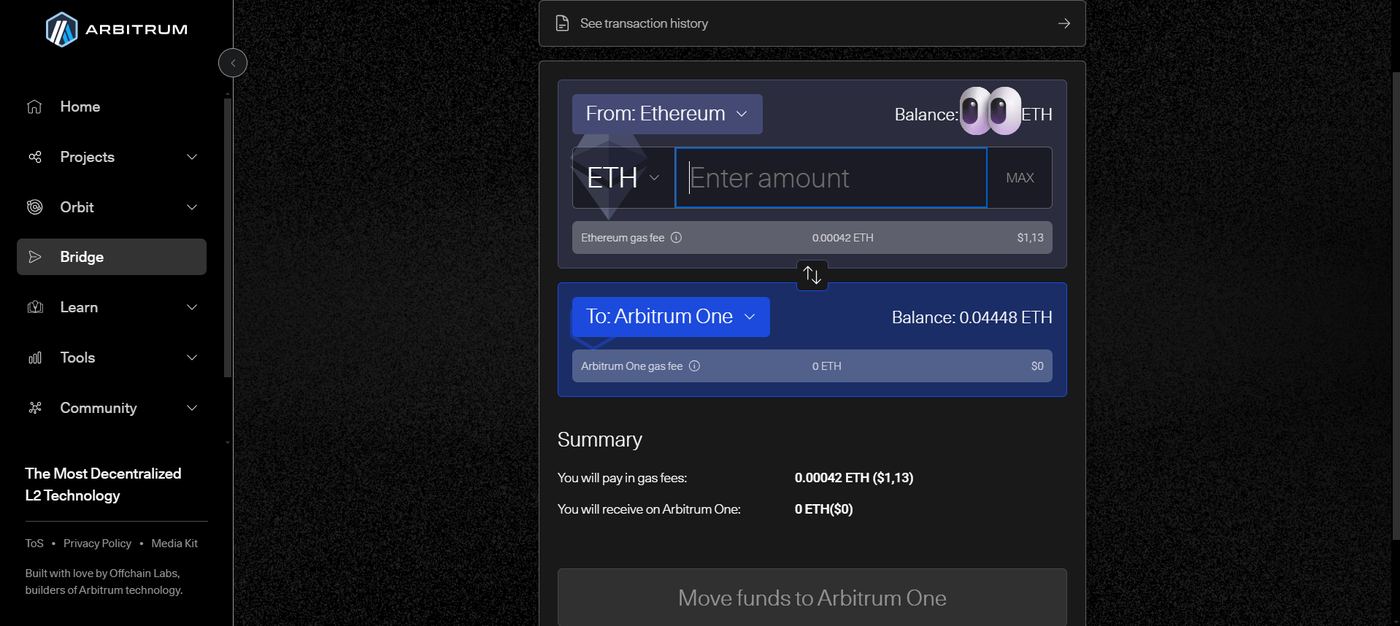This screenshot has height=626, width=1400.
Task: Click the Home house icon
Action: pyautogui.click(x=35, y=106)
